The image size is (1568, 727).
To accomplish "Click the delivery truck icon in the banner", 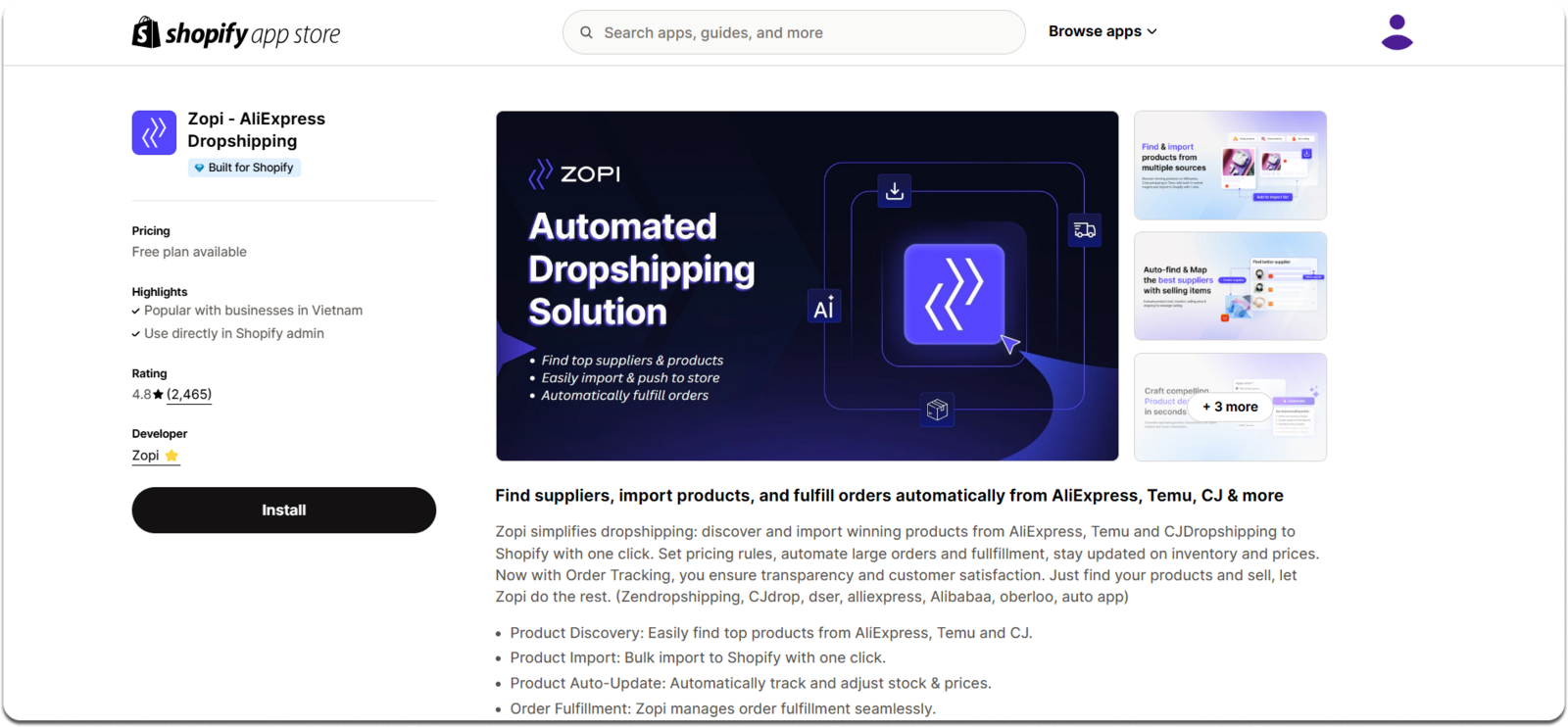I will pyautogui.click(x=1085, y=230).
